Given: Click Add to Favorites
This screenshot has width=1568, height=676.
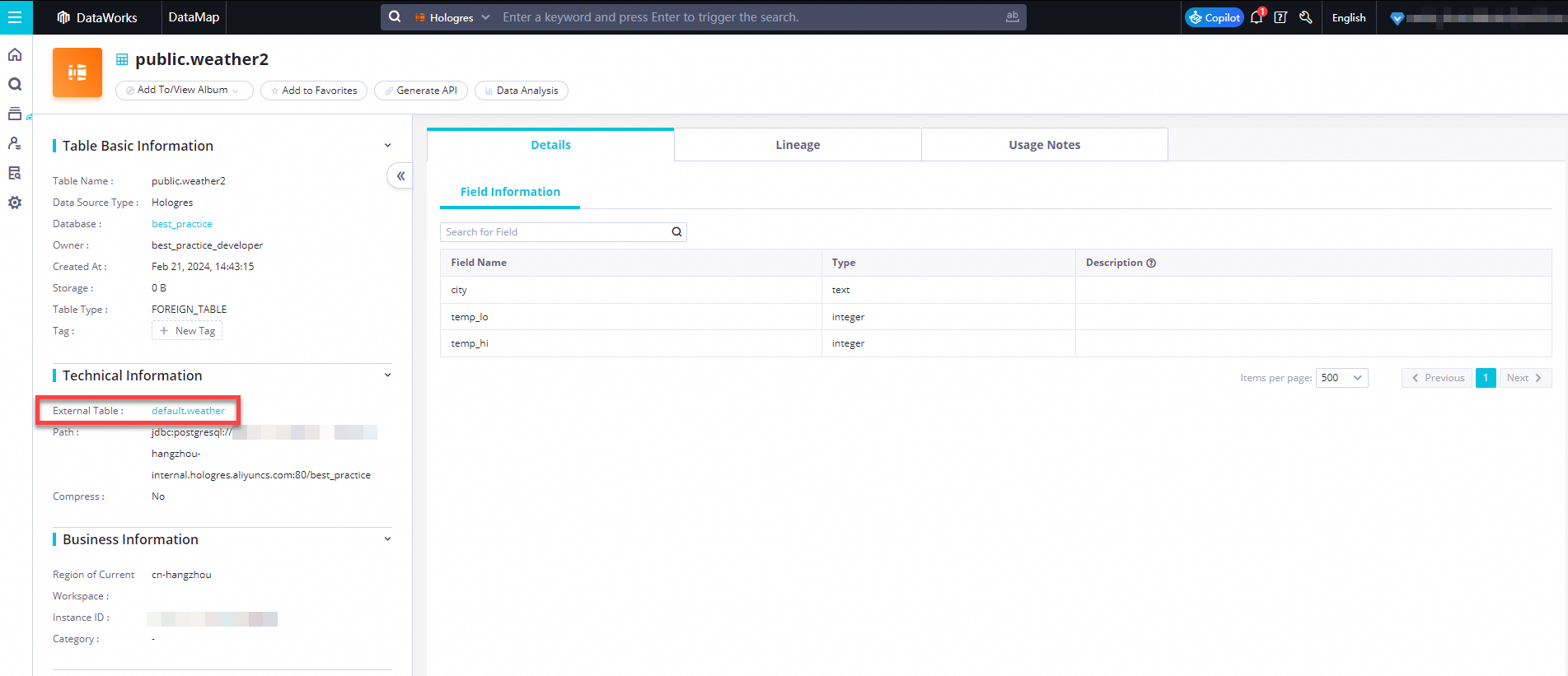Looking at the screenshot, I should (315, 91).
